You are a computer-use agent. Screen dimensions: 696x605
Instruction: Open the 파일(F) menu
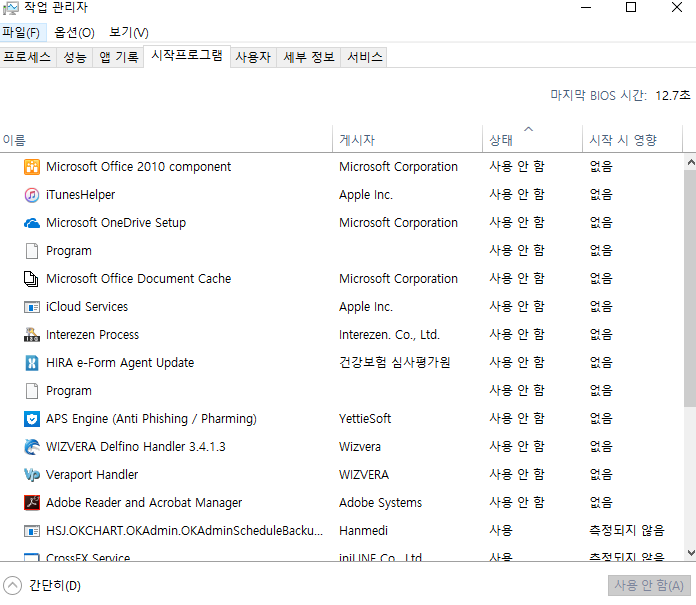(21, 32)
